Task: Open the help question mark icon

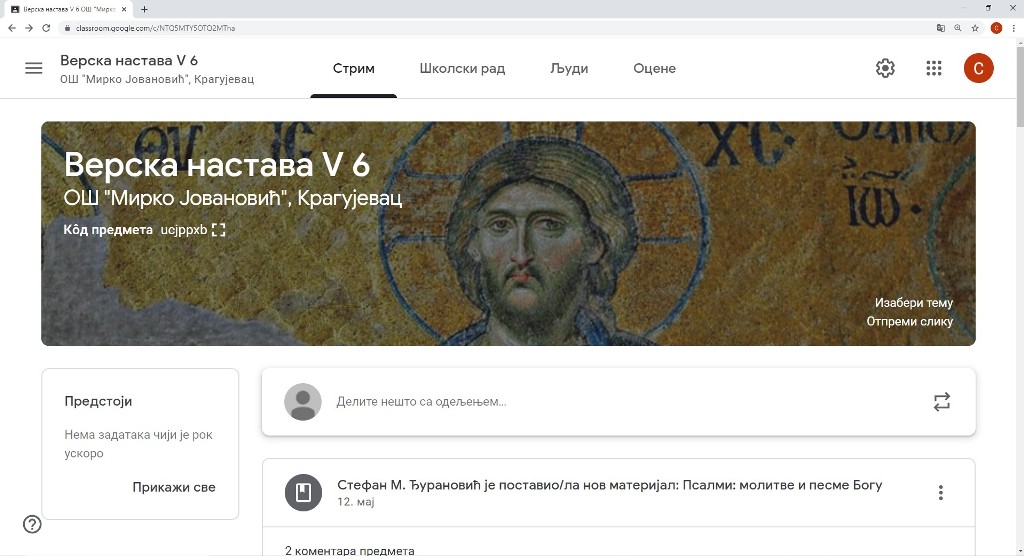Action: [32, 524]
